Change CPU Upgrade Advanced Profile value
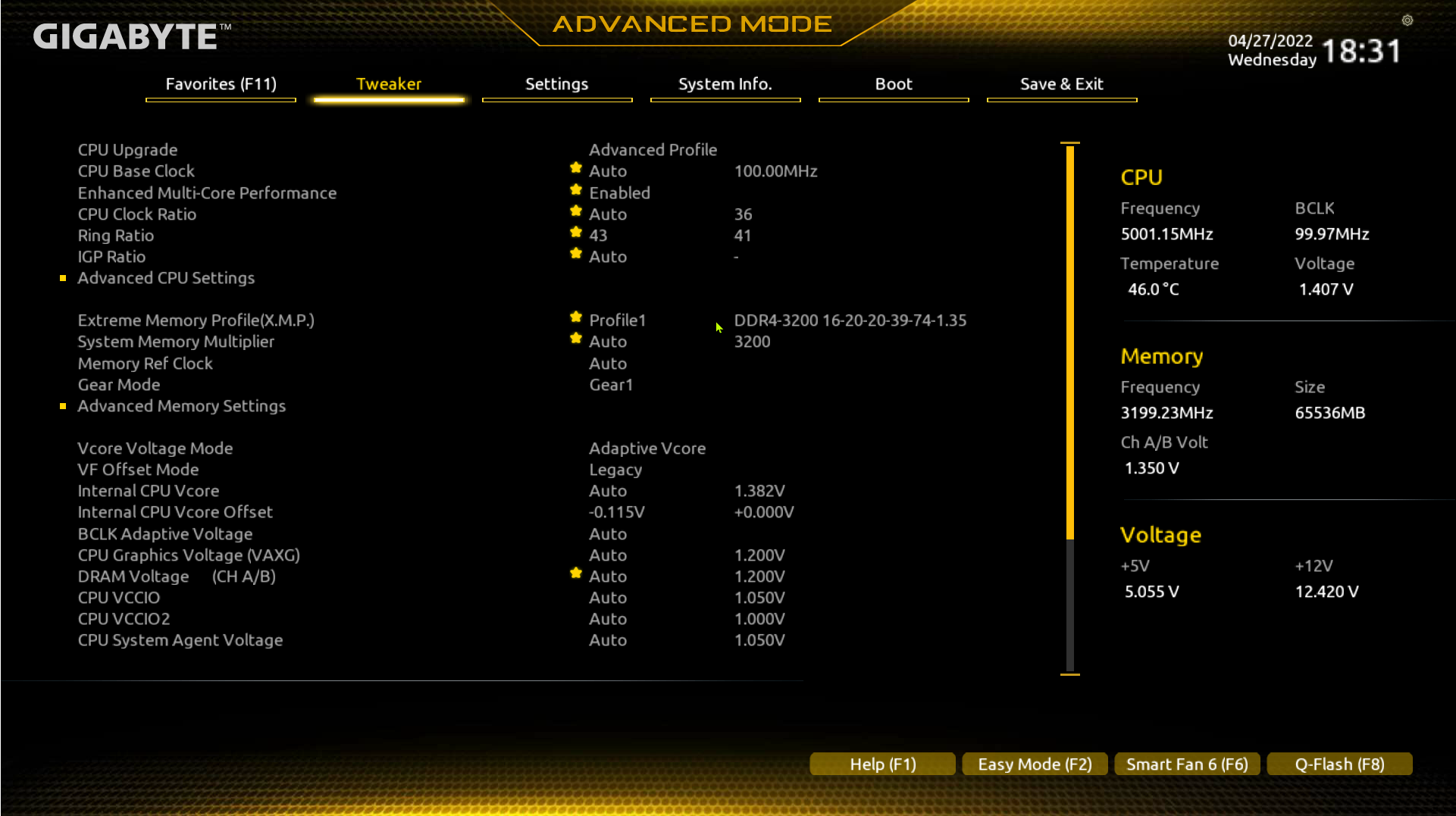The width and height of the screenshot is (1456, 816). [653, 150]
